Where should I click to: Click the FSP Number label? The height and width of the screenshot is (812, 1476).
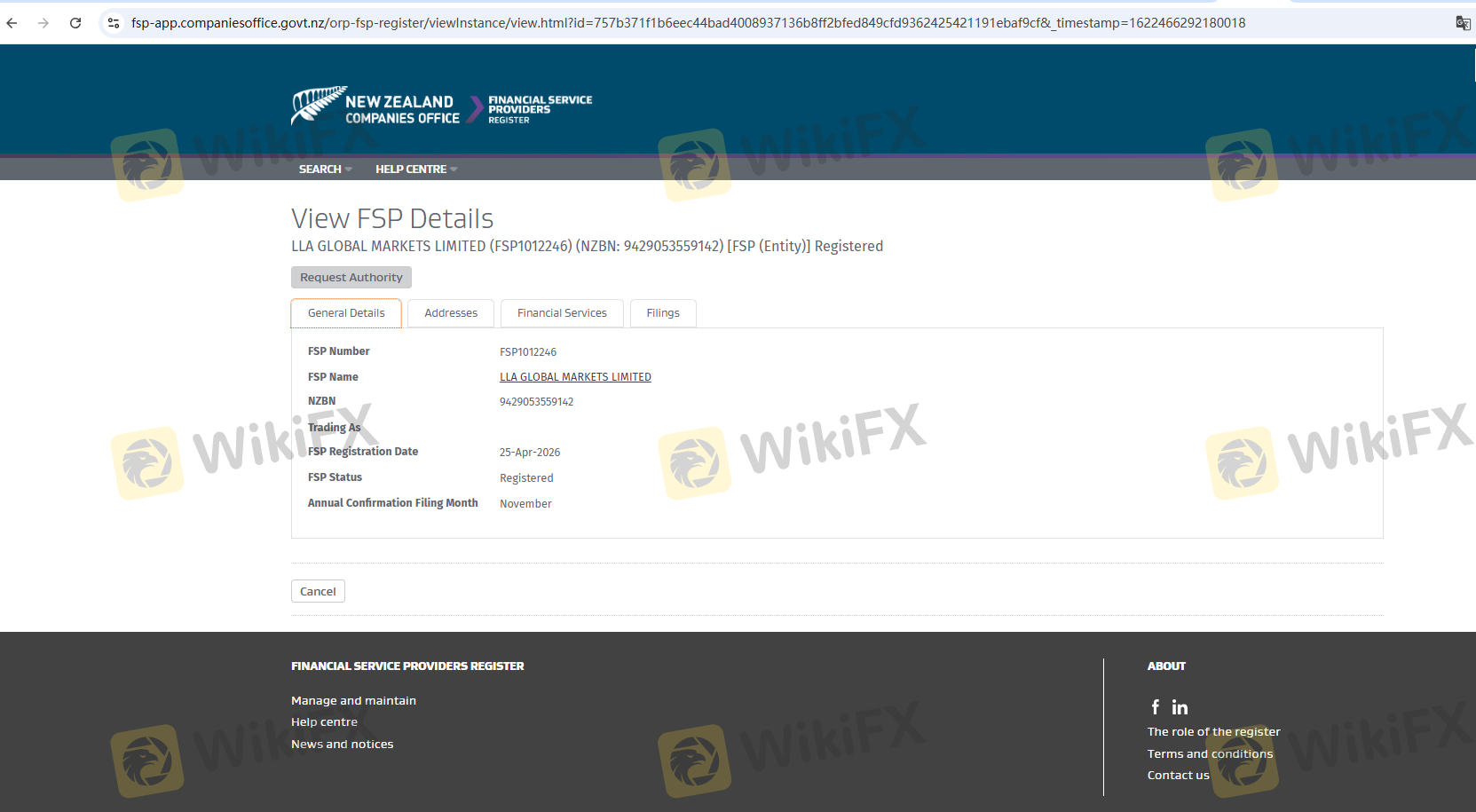[x=338, y=351]
